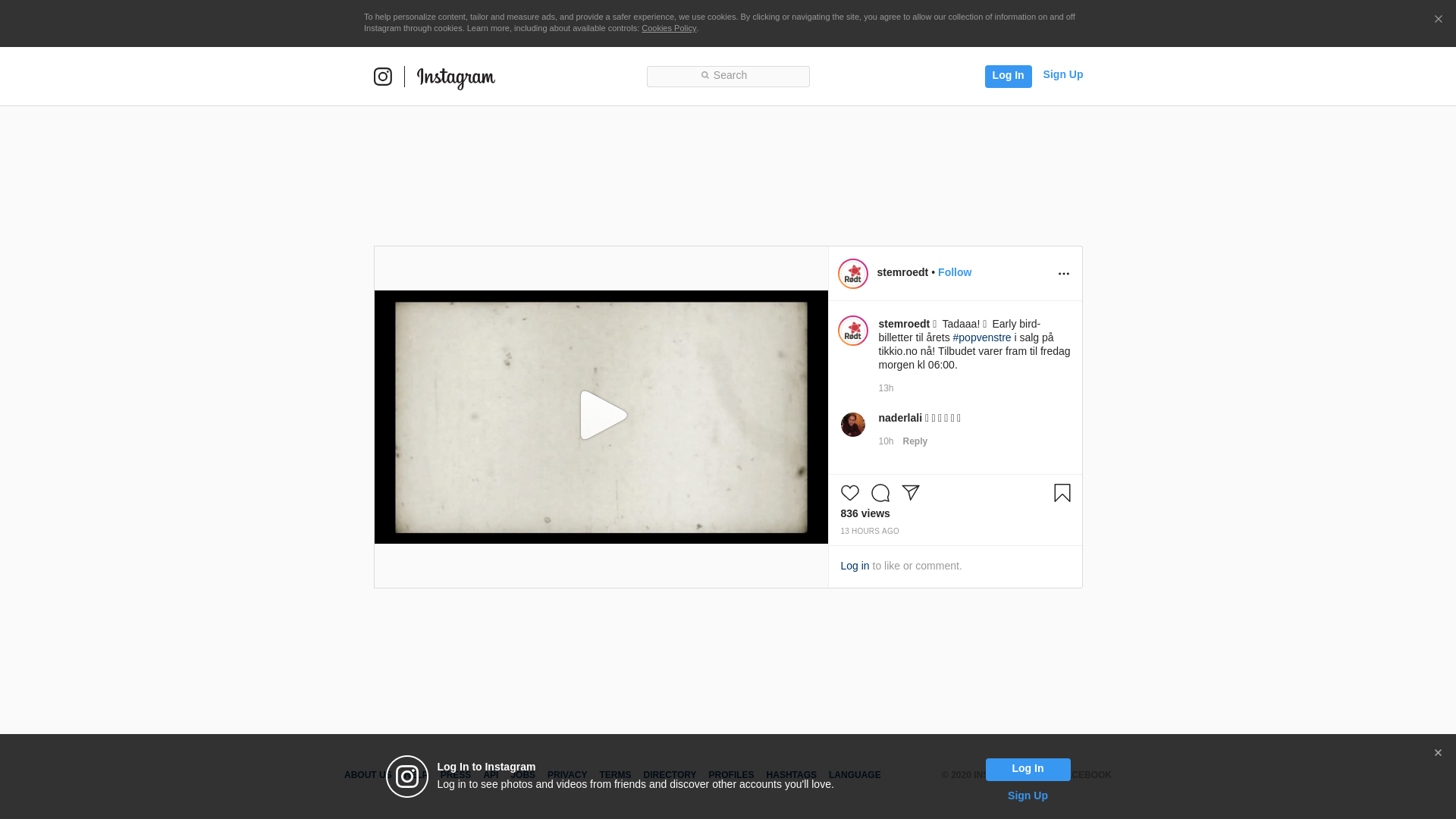Dismiss the cookie notice banner
Viewport: 1456px width, 819px height.
pos(1438,20)
